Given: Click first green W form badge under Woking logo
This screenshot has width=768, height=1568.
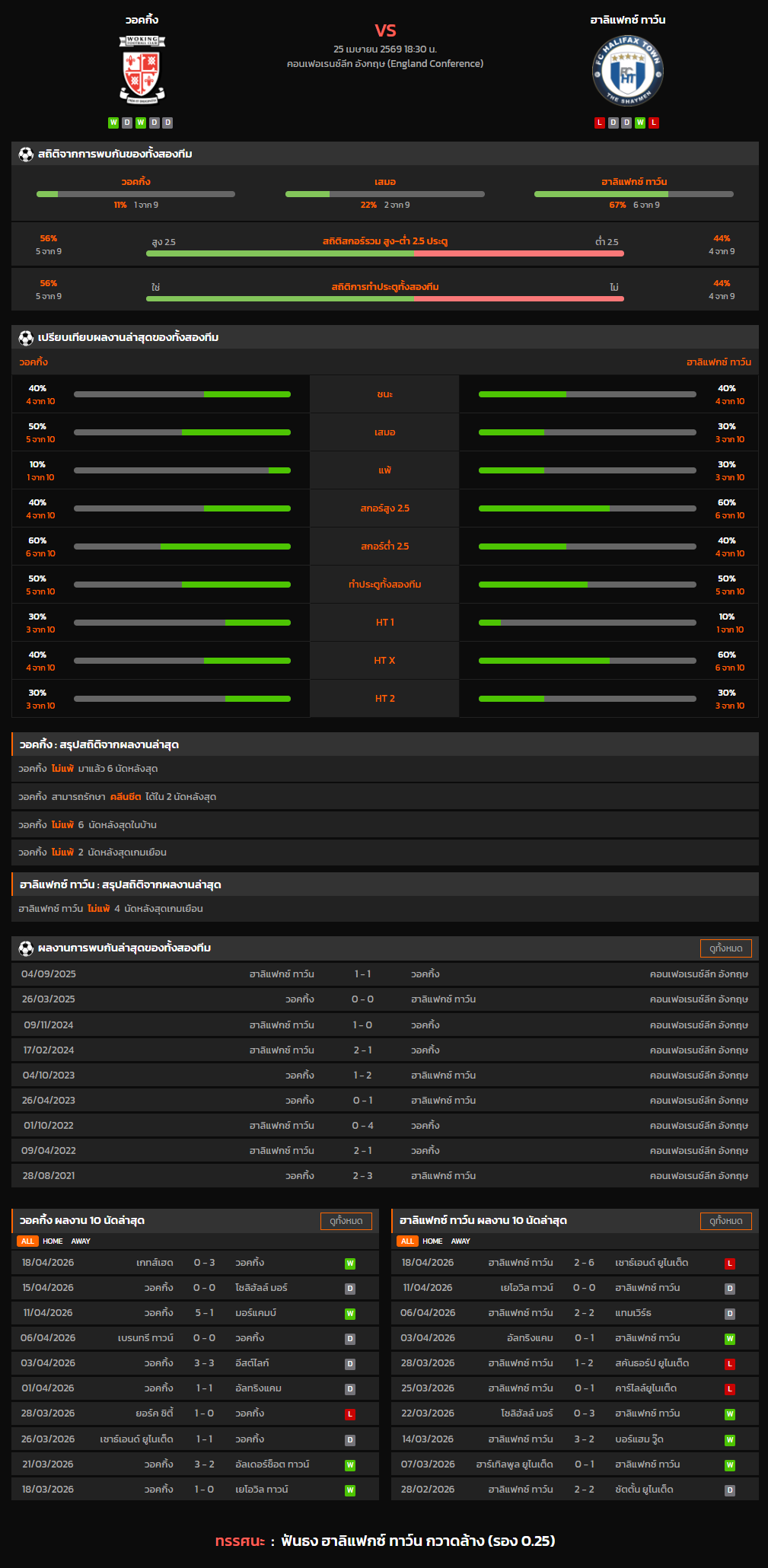Looking at the screenshot, I should point(113,123).
